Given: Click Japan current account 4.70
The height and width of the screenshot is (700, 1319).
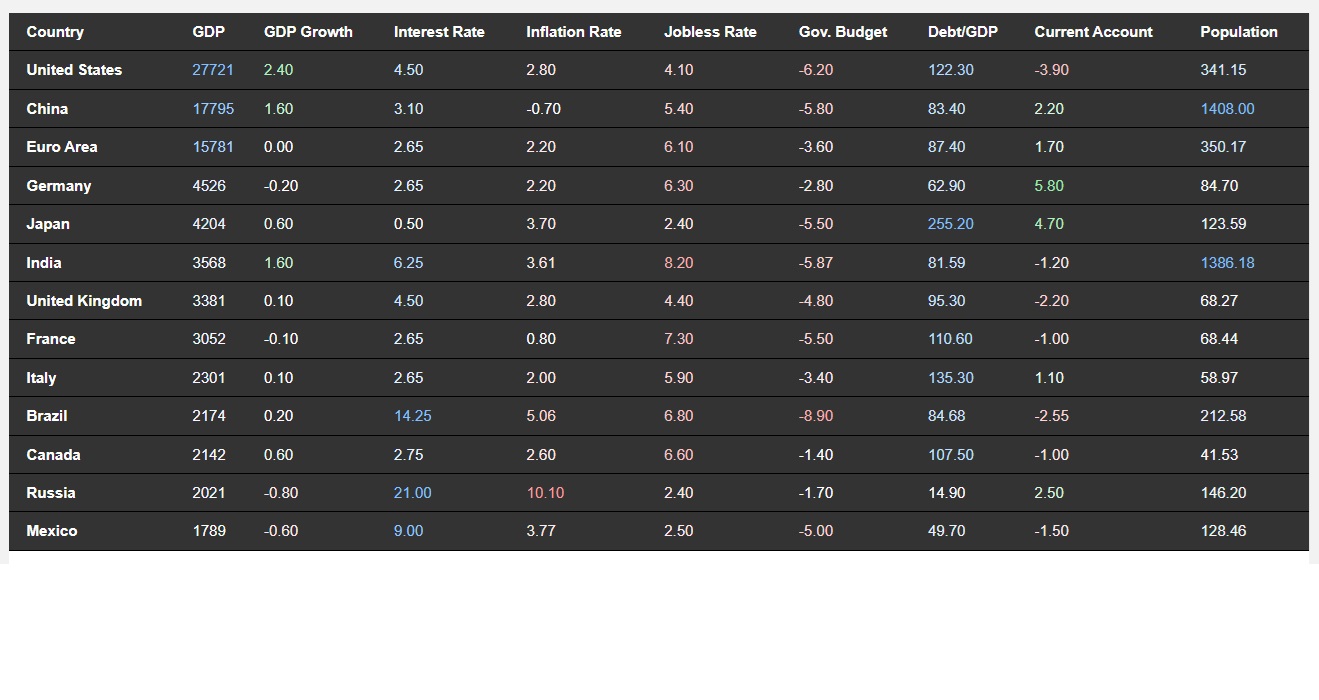Looking at the screenshot, I should tap(1049, 224).
